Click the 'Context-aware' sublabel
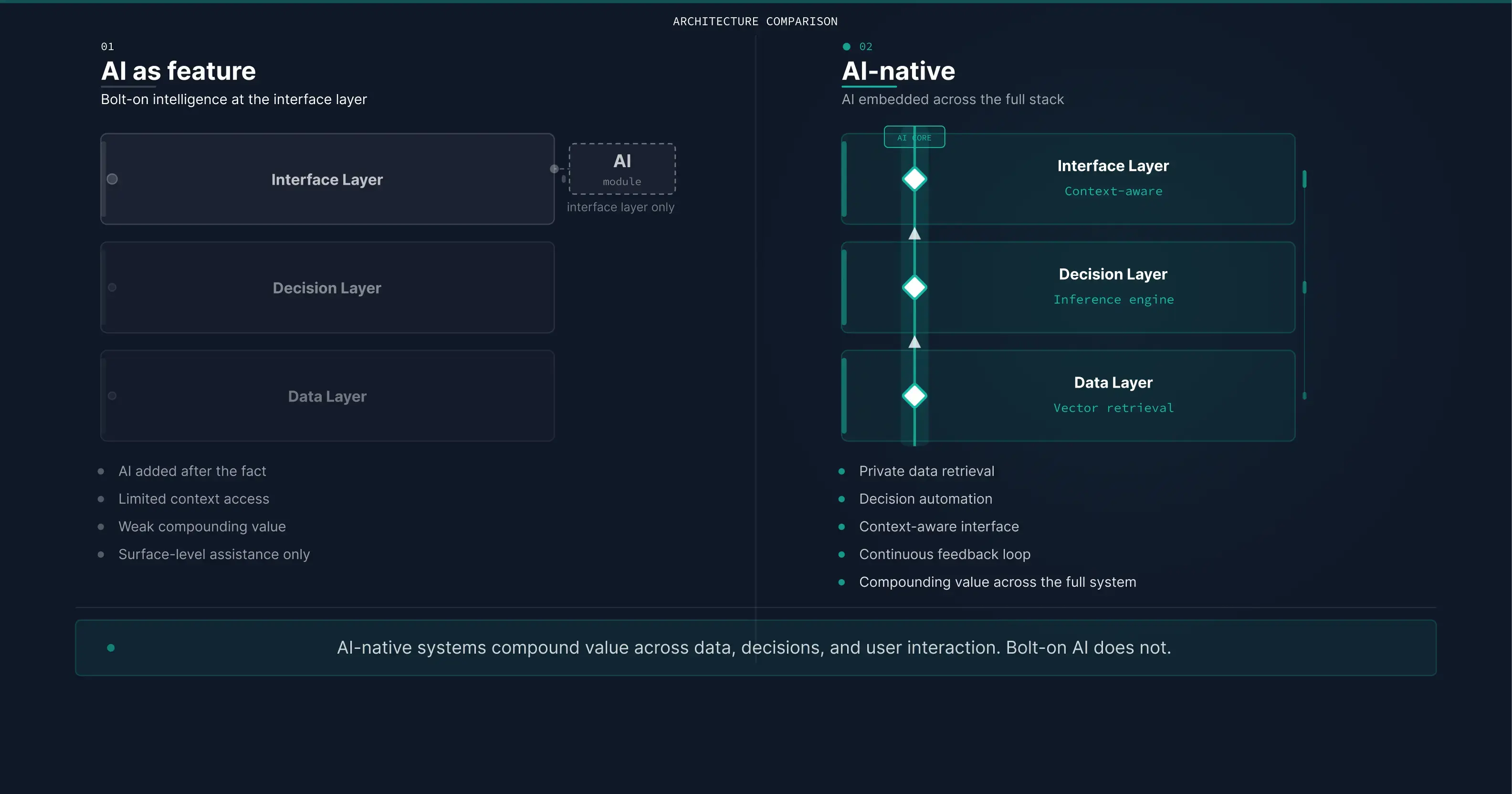1512x794 pixels. click(x=1113, y=191)
